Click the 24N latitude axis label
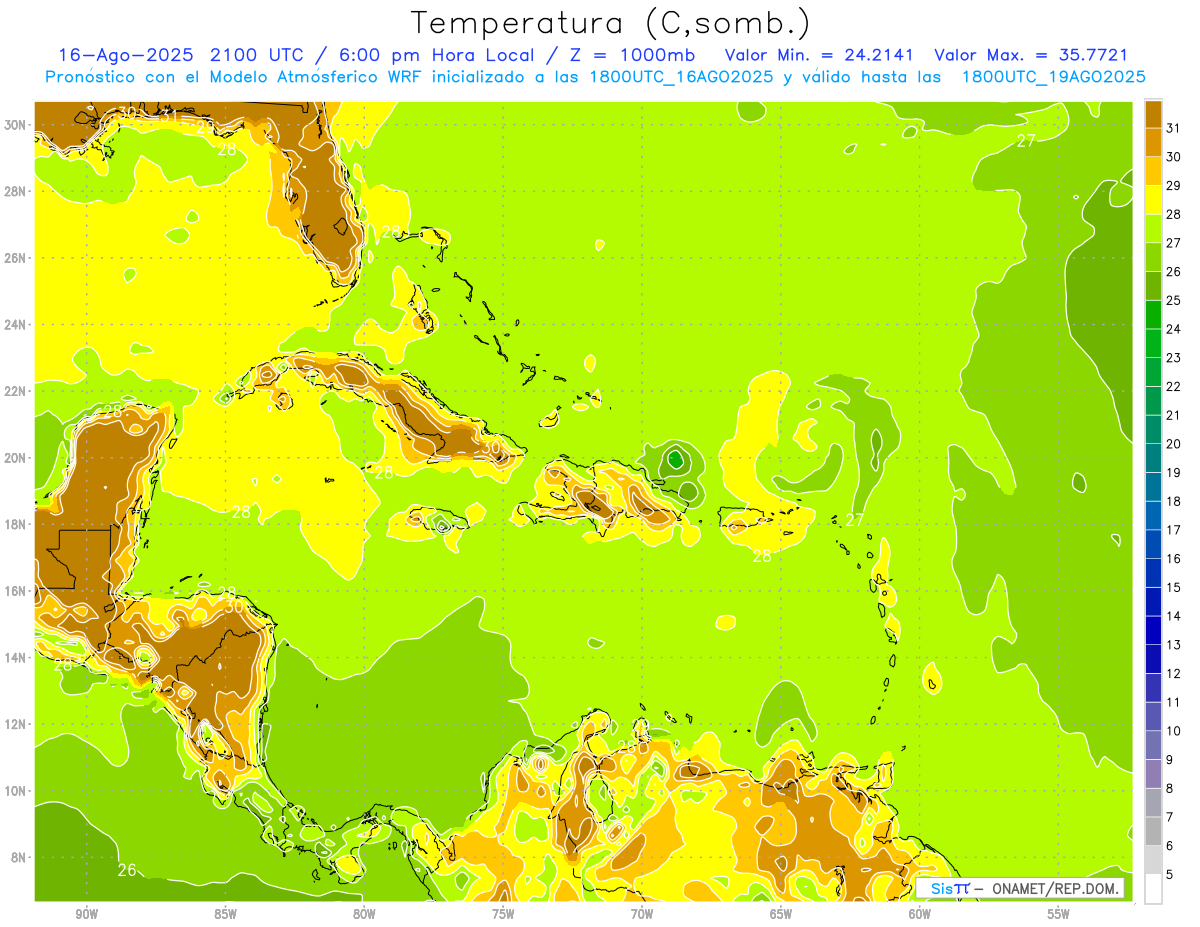 click(15, 325)
